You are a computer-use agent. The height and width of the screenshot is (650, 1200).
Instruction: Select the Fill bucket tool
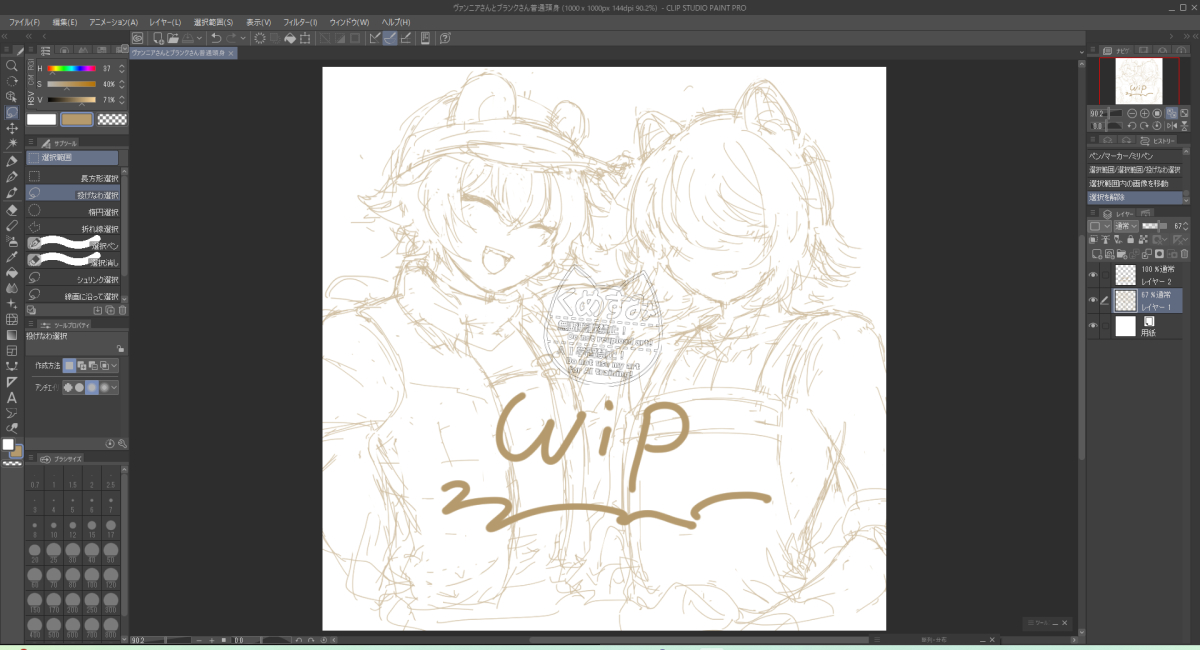(x=12, y=272)
